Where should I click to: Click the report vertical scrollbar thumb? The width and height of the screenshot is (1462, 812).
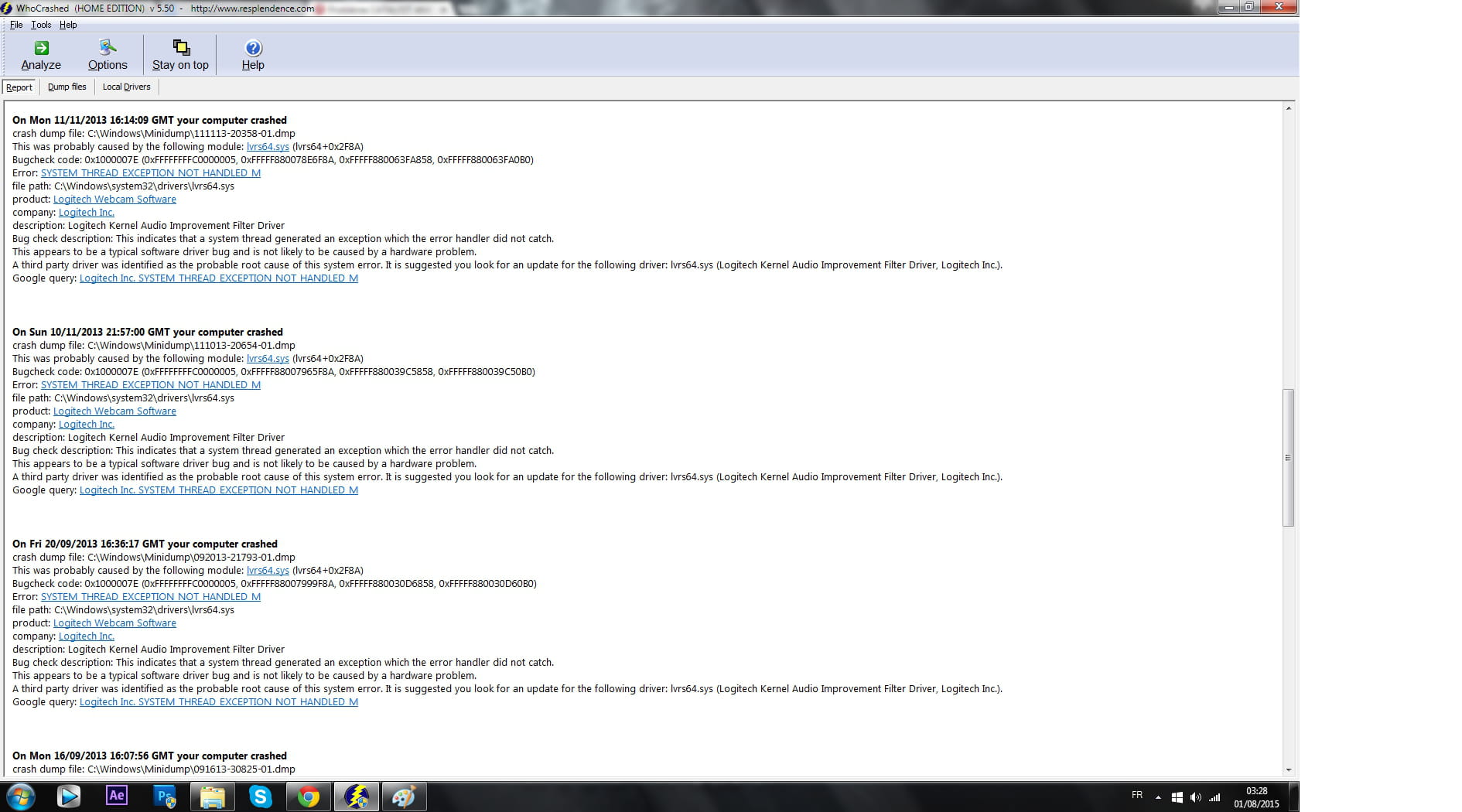click(1288, 458)
